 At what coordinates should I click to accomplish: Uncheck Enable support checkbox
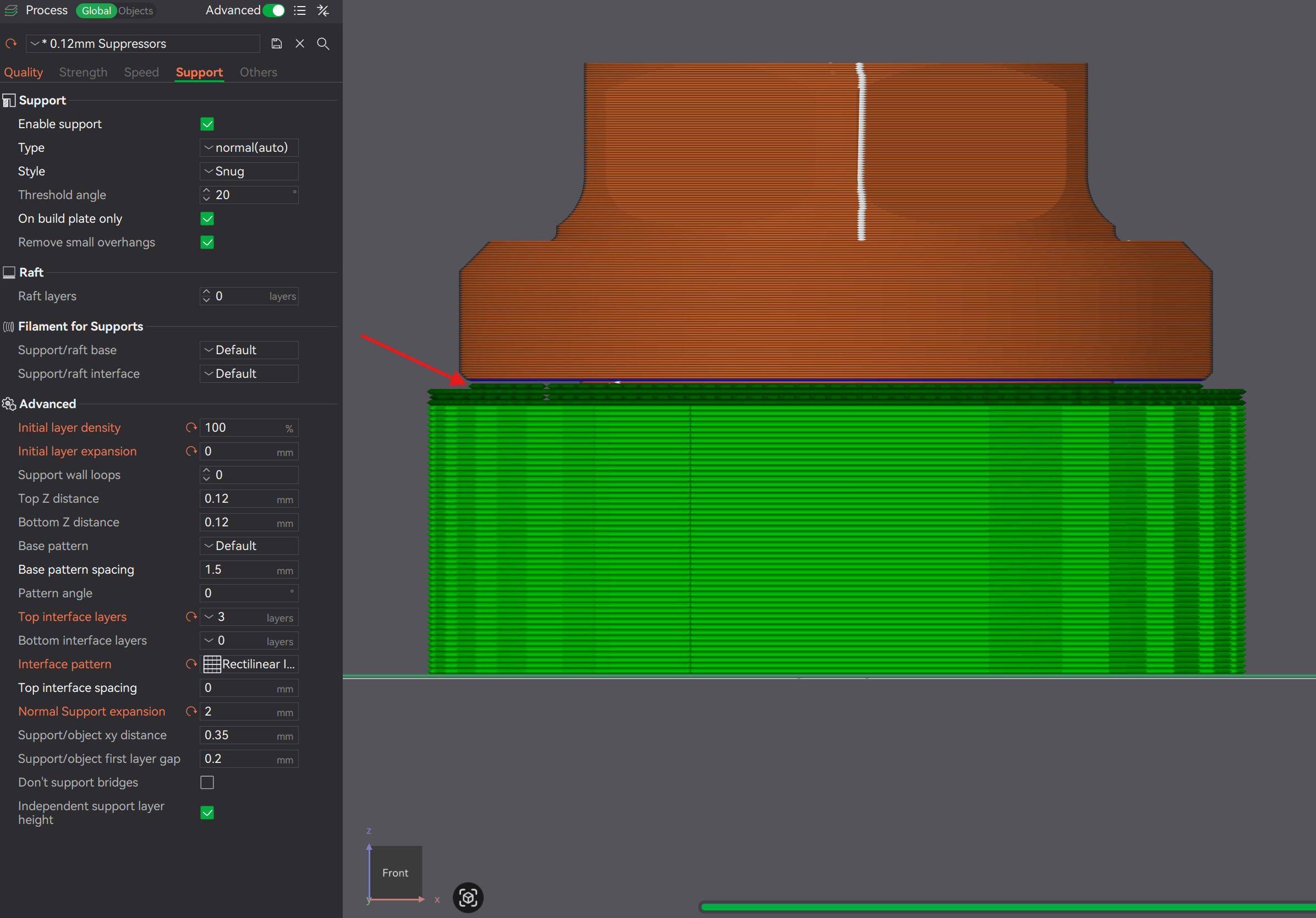click(x=207, y=124)
